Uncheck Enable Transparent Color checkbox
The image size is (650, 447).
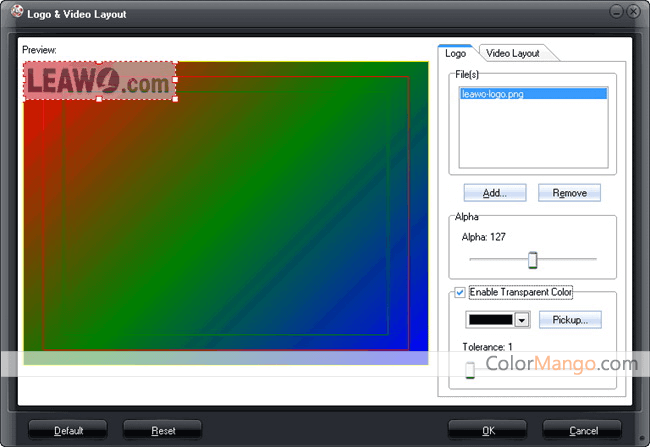[x=460, y=292]
